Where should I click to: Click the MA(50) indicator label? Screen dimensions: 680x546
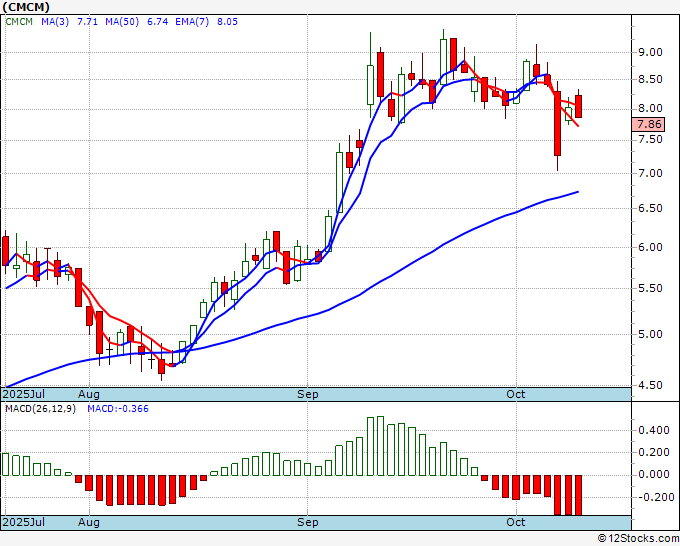tap(122, 22)
